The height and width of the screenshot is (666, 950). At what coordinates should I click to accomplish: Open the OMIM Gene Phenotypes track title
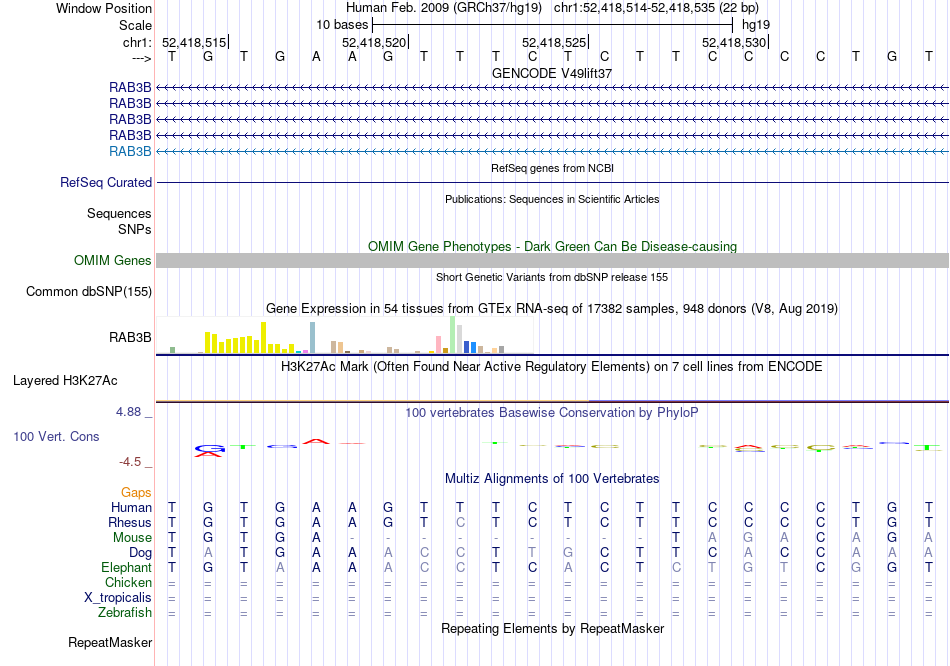pyautogui.click(x=552, y=247)
